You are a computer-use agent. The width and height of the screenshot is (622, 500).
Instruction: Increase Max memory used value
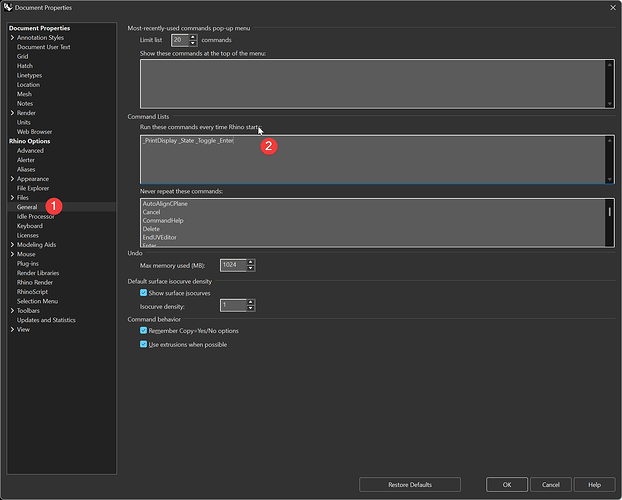tap(250, 262)
